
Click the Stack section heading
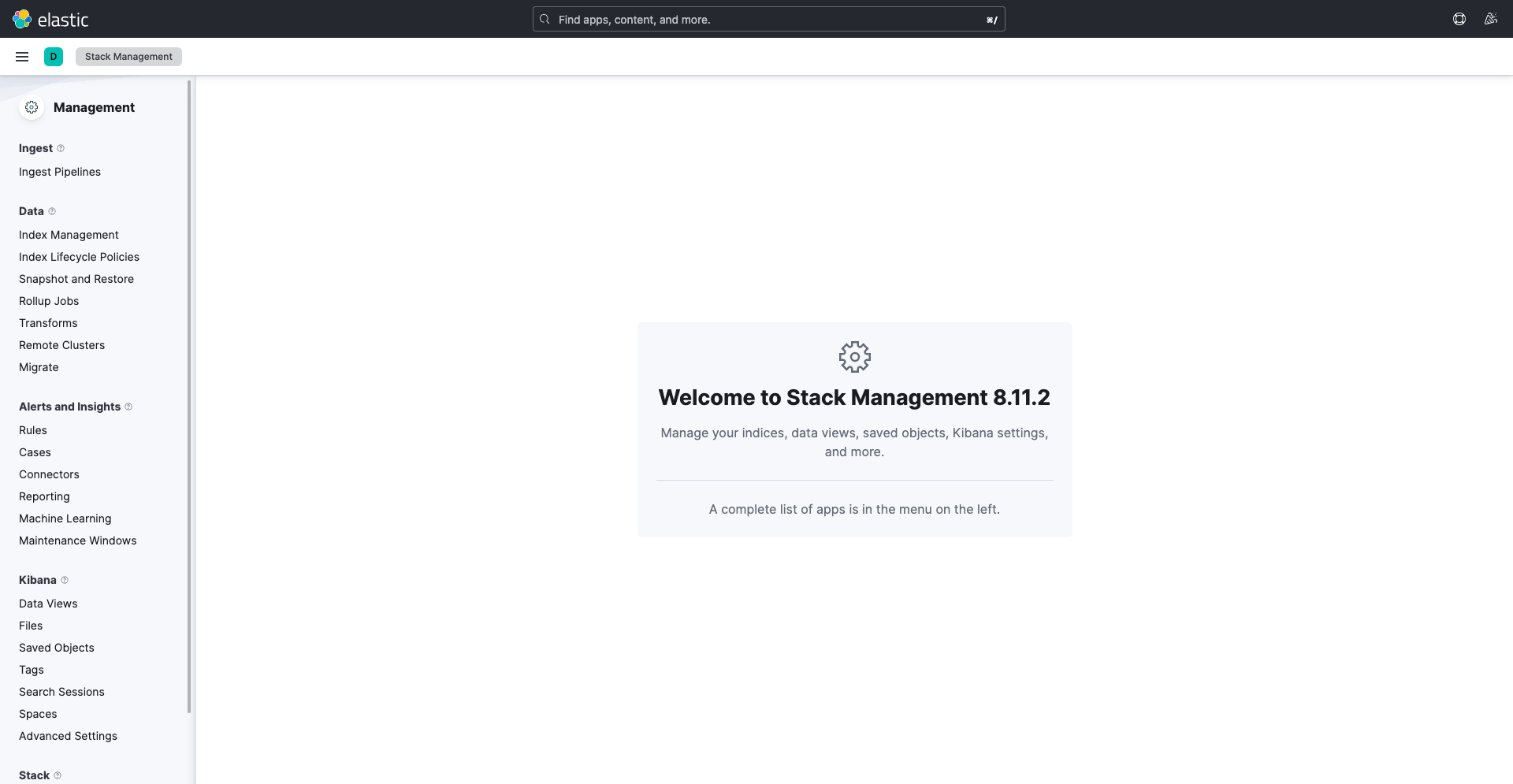click(34, 775)
